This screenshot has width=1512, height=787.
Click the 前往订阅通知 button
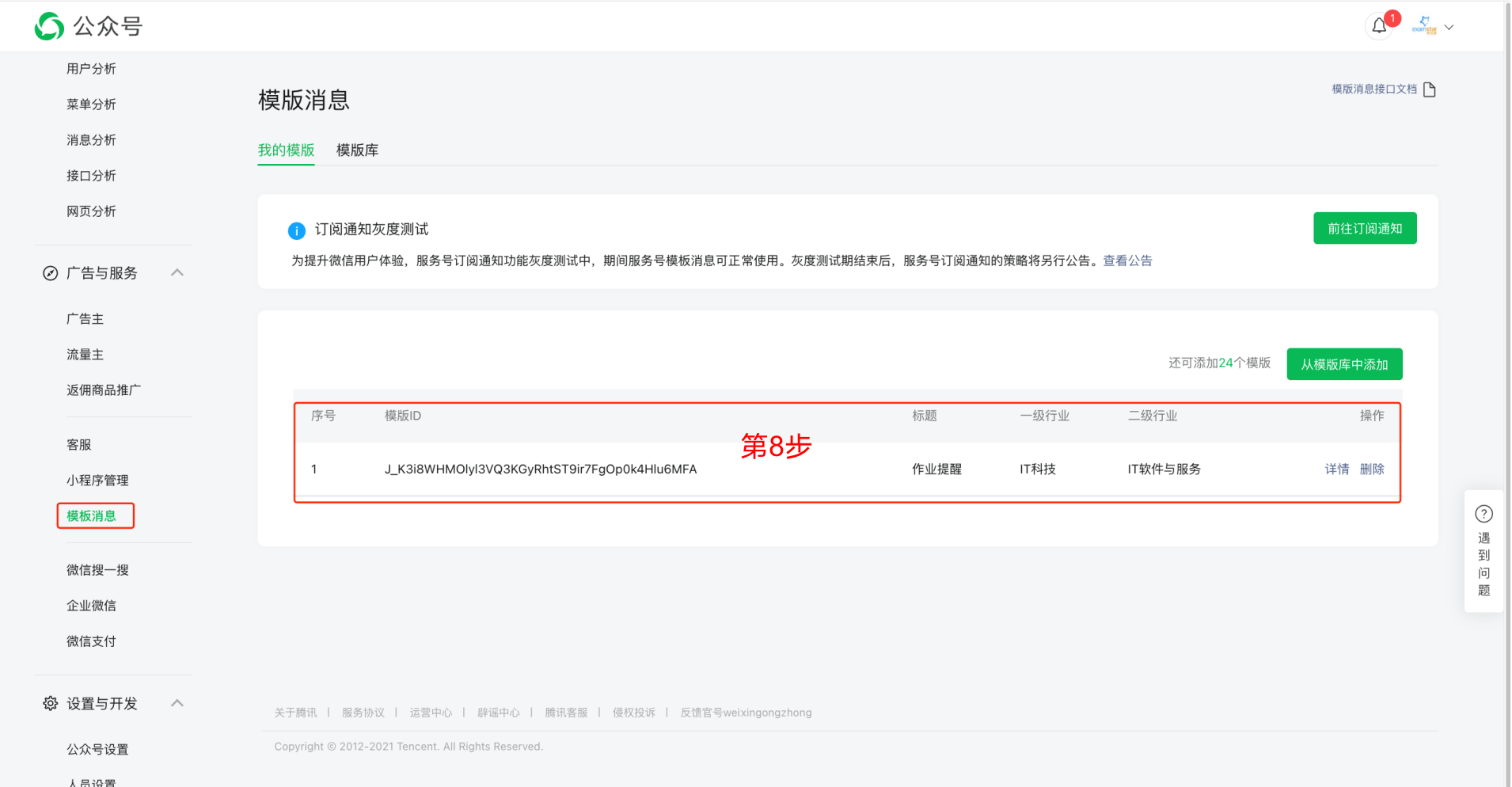[1364, 228]
